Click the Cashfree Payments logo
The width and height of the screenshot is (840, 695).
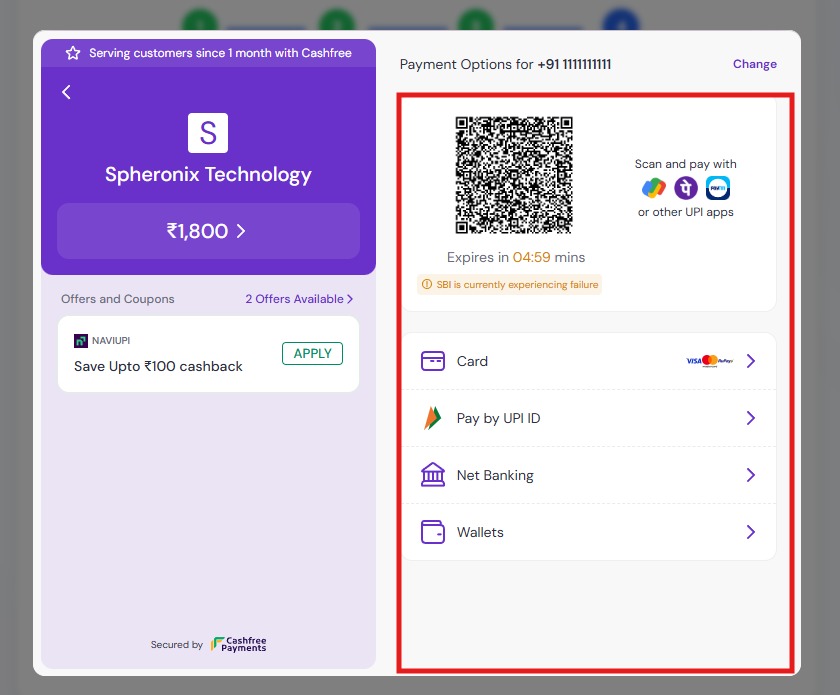(x=238, y=644)
